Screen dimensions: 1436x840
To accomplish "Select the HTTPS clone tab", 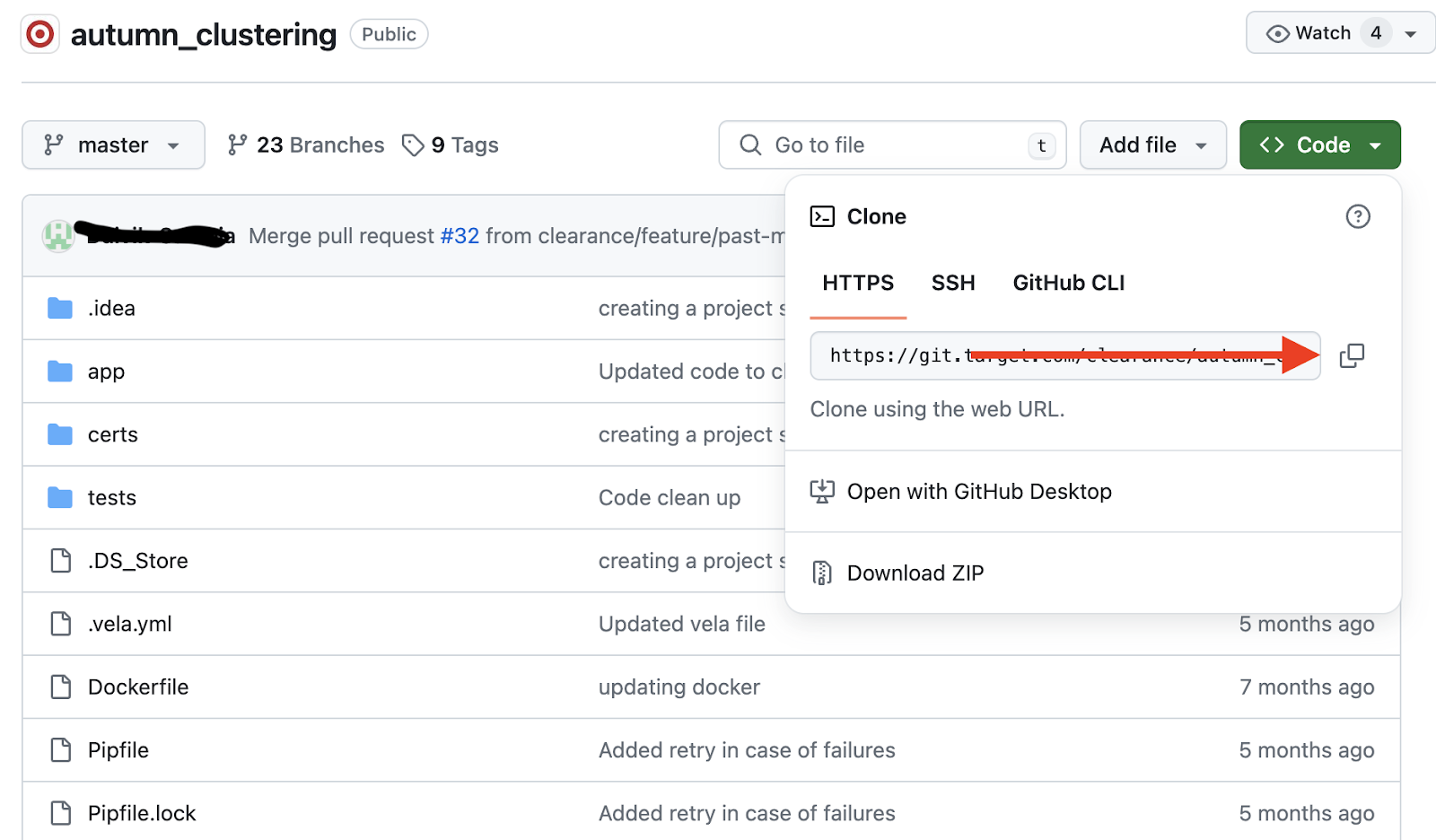I will pyautogui.click(x=858, y=284).
